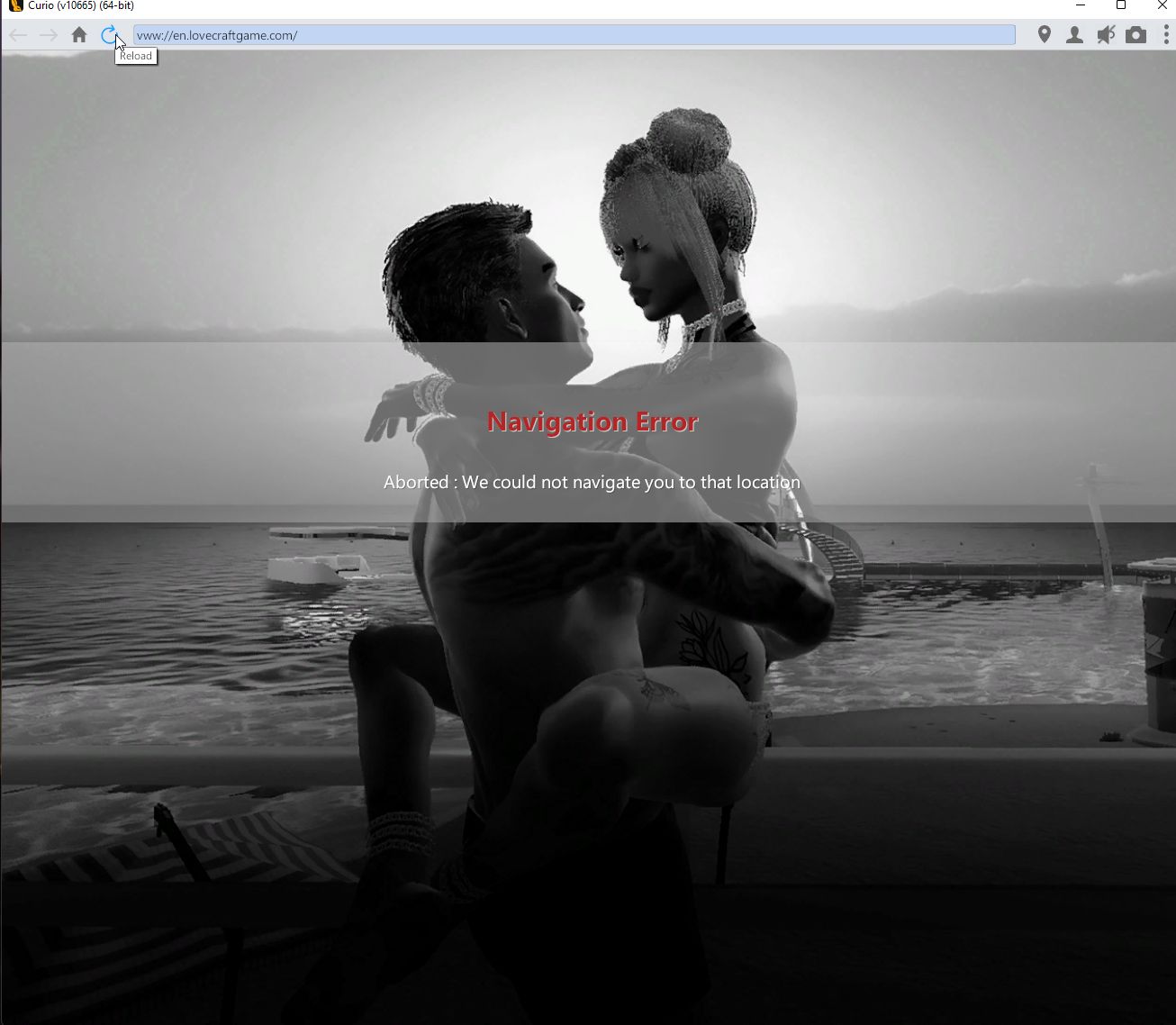Open the user profile icon

[1074, 35]
